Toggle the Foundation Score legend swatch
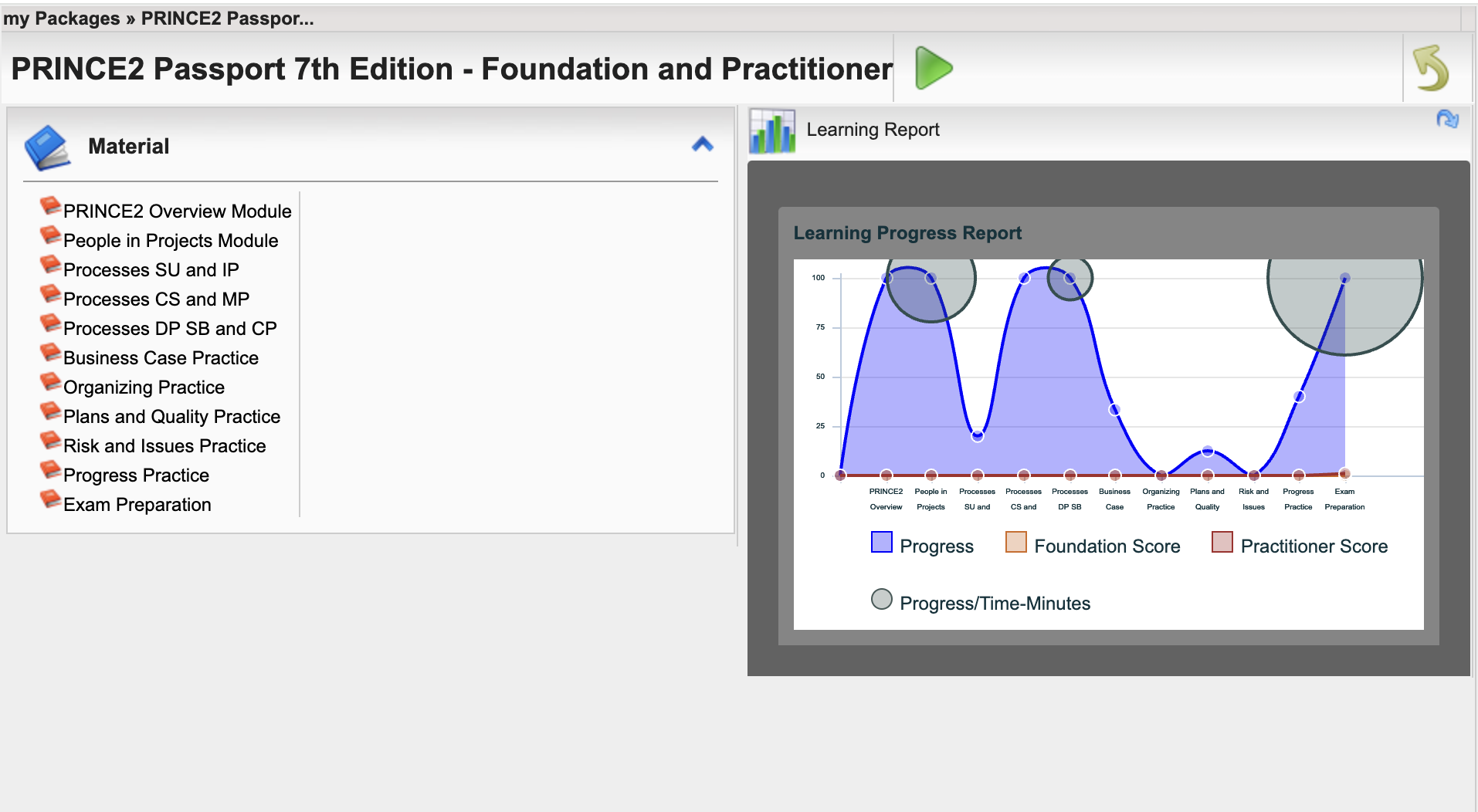This screenshot has width=1478, height=812. click(1015, 542)
